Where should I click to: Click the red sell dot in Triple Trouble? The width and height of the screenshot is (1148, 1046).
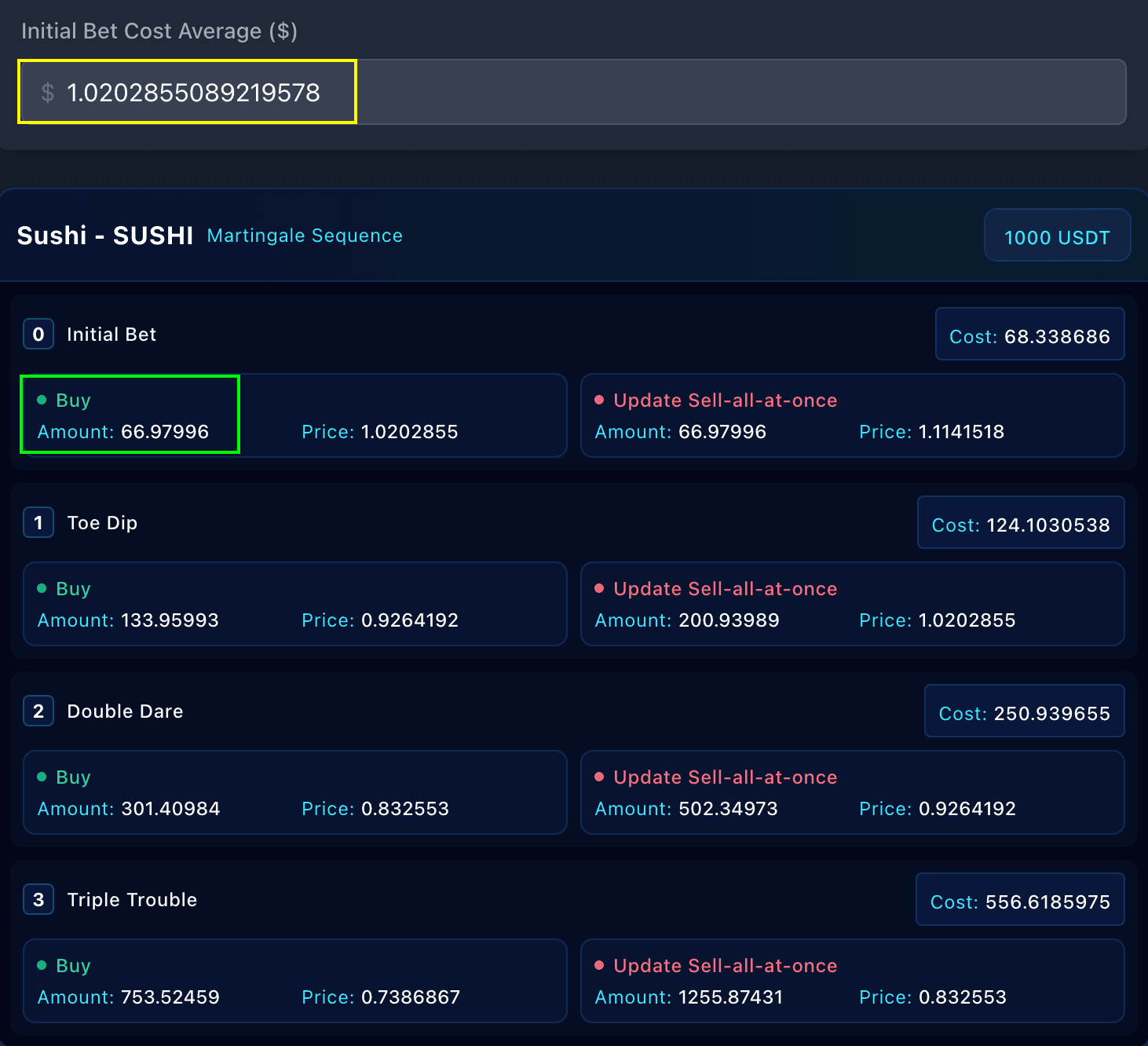pyautogui.click(x=600, y=966)
